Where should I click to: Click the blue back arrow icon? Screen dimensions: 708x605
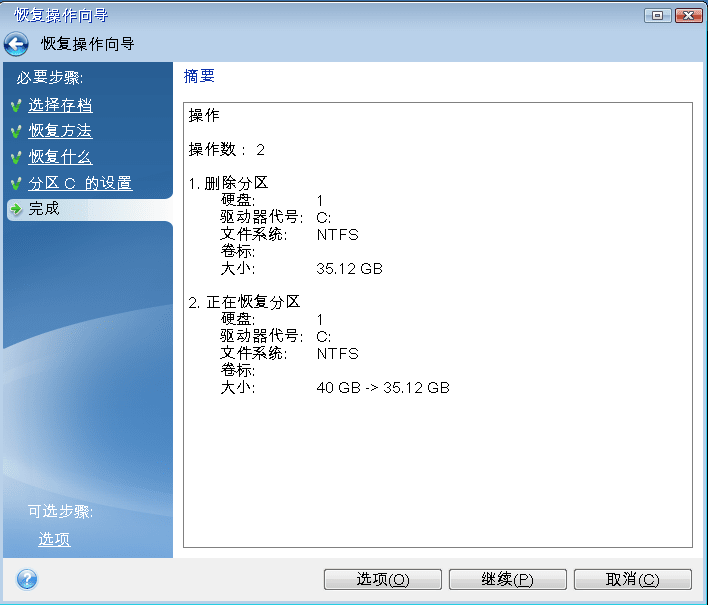[x=16, y=44]
